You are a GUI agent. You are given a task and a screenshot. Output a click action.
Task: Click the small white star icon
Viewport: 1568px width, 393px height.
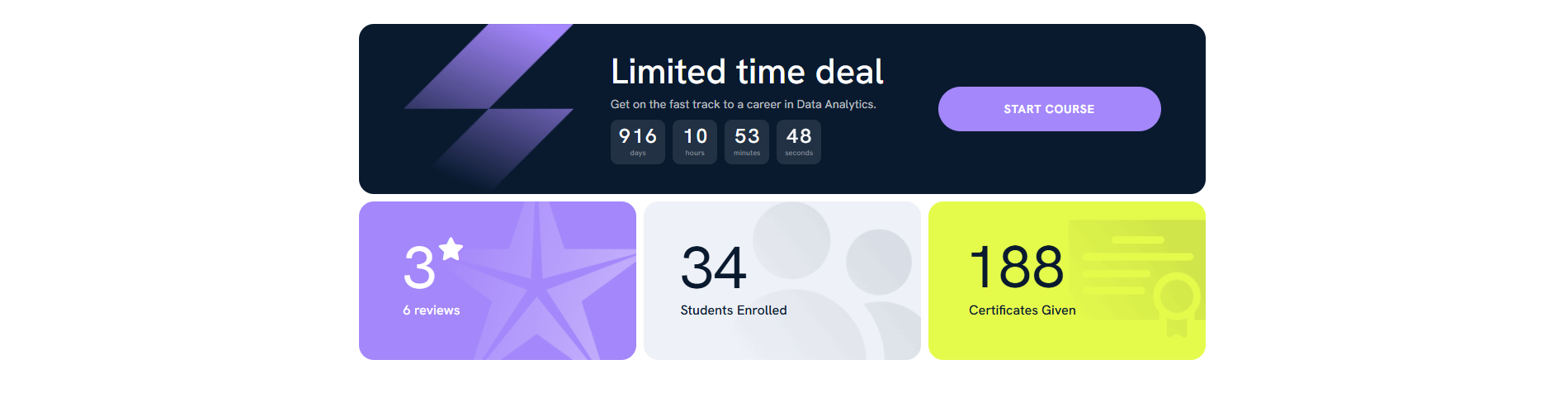pyautogui.click(x=451, y=249)
